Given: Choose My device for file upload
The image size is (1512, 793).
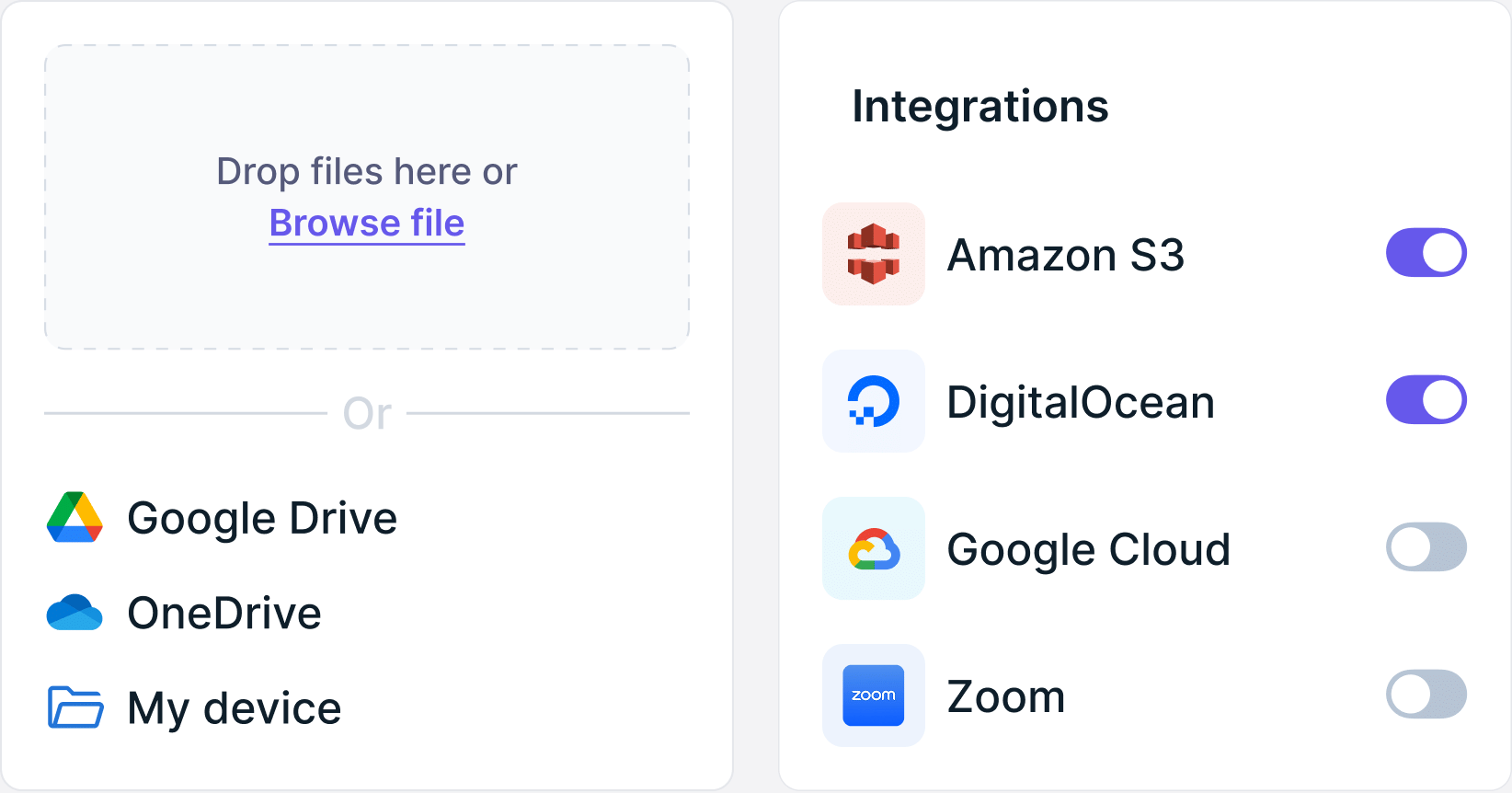Looking at the screenshot, I should coord(233,707).
